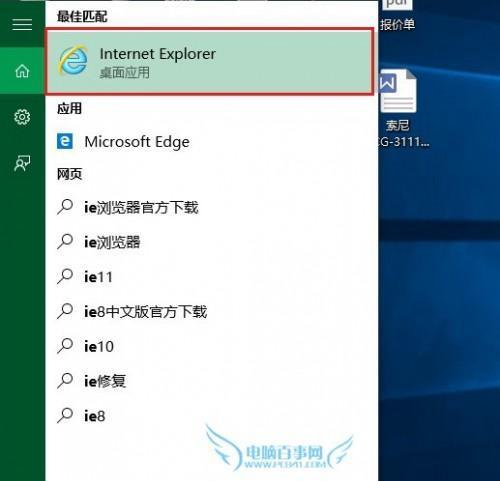Launch Internet Explorer best match result

[209, 61]
